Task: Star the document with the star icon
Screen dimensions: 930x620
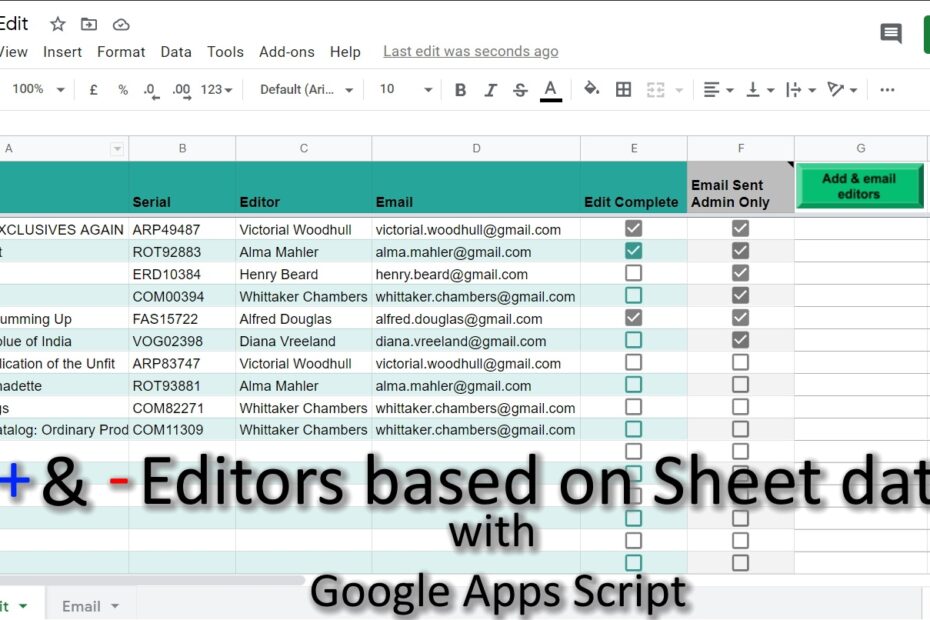Action: click(58, 24)
